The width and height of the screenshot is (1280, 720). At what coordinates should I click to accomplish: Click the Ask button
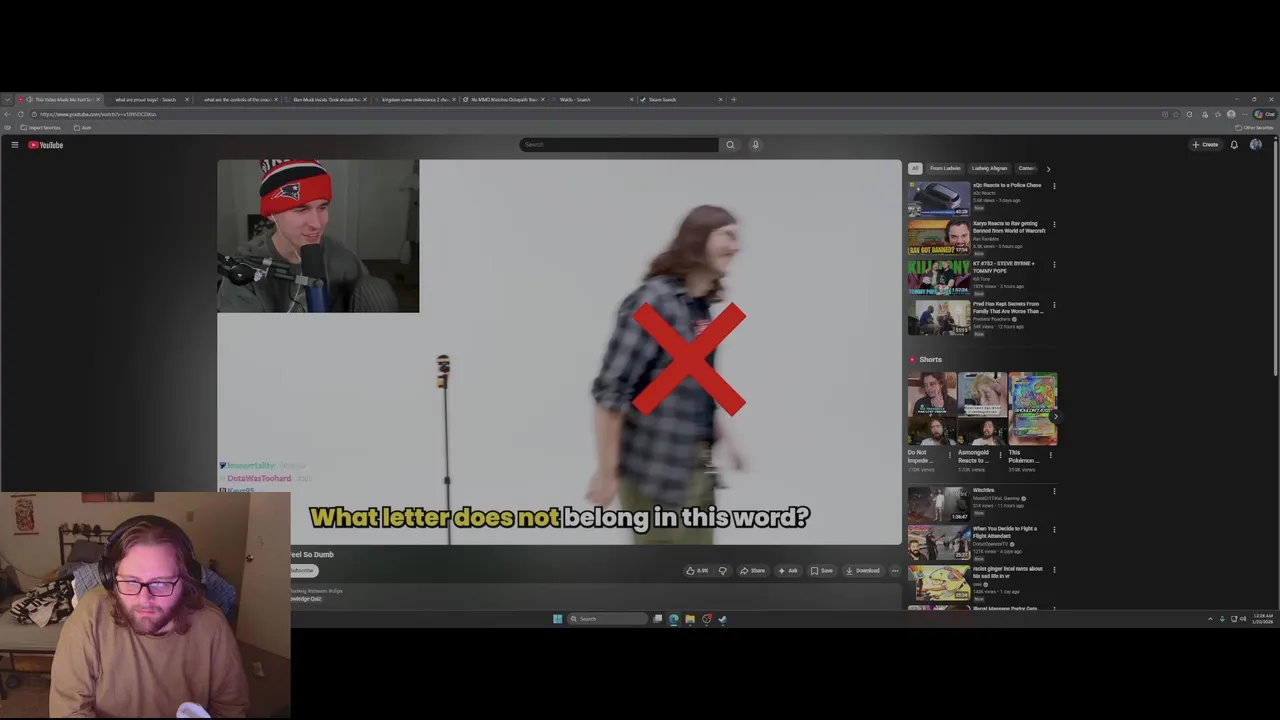[x=788, y=571]
